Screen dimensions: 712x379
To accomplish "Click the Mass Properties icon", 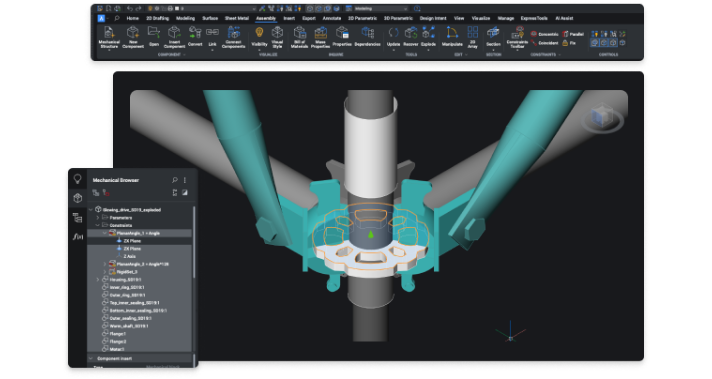I will (x=321, y=33).
